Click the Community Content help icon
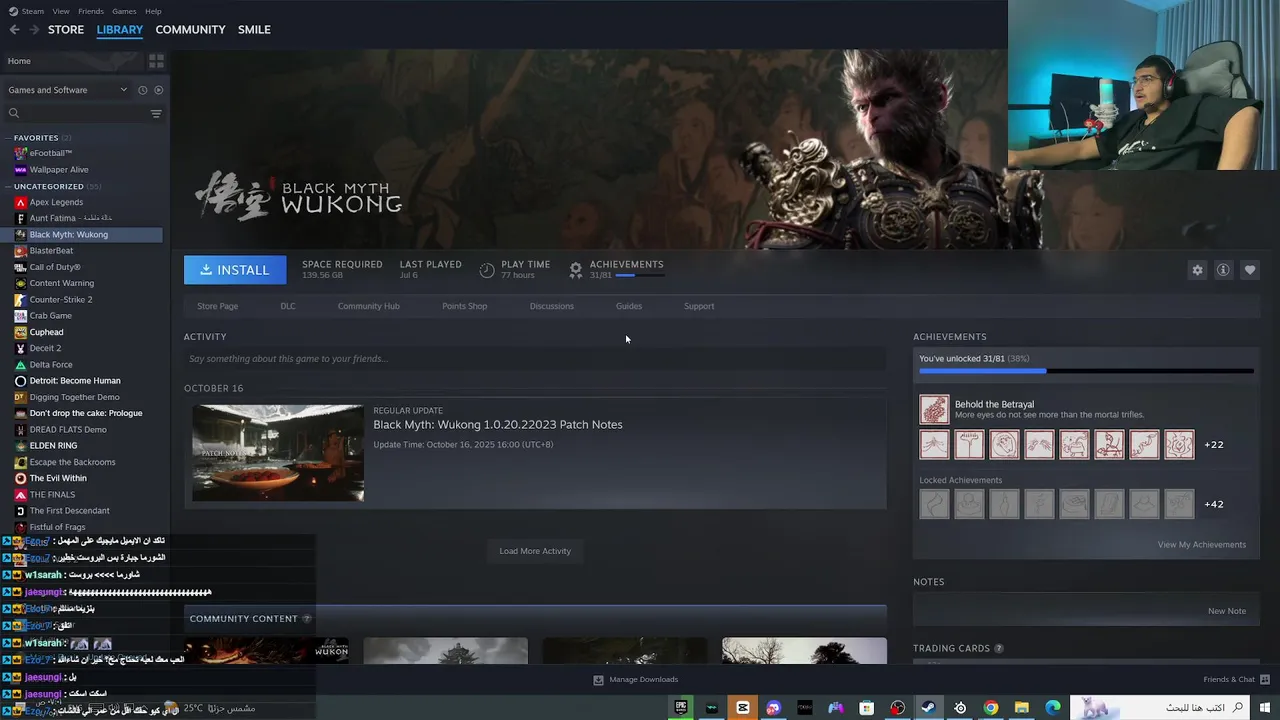The image size is (1280, 720). tap(307, 618)
